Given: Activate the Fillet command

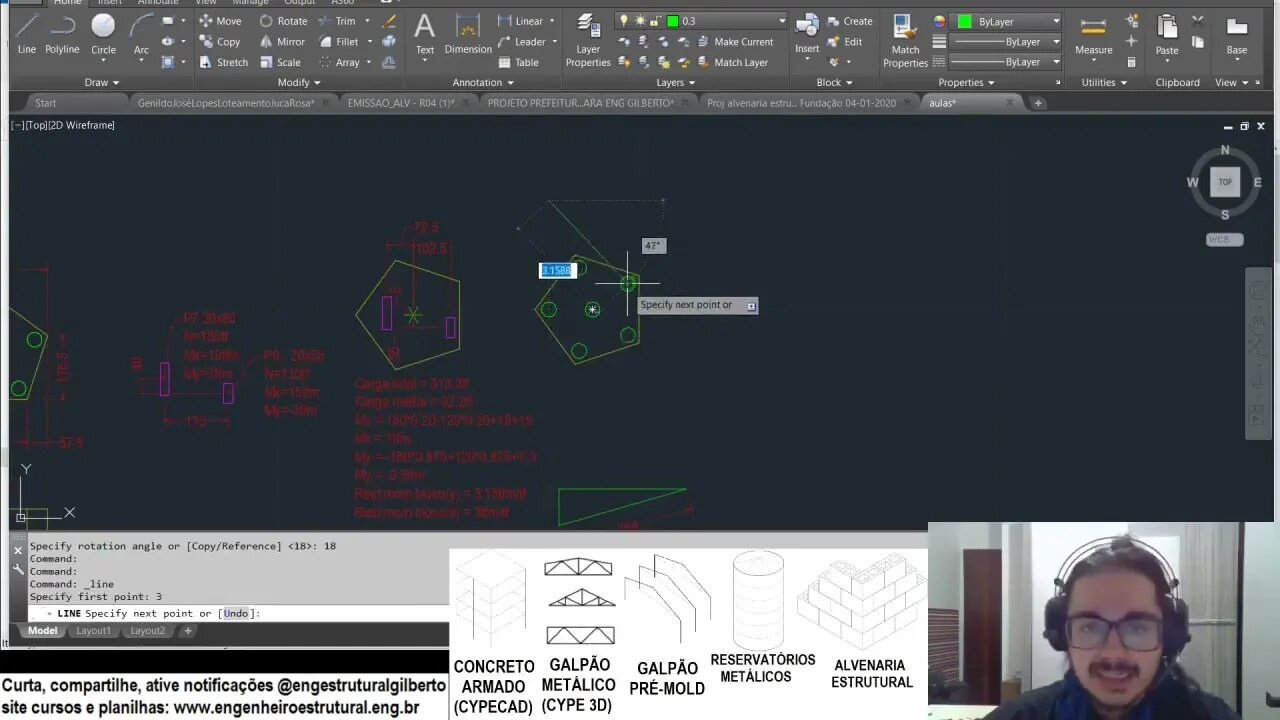Looking at the screenshot, I should click(x=339, y=42).
